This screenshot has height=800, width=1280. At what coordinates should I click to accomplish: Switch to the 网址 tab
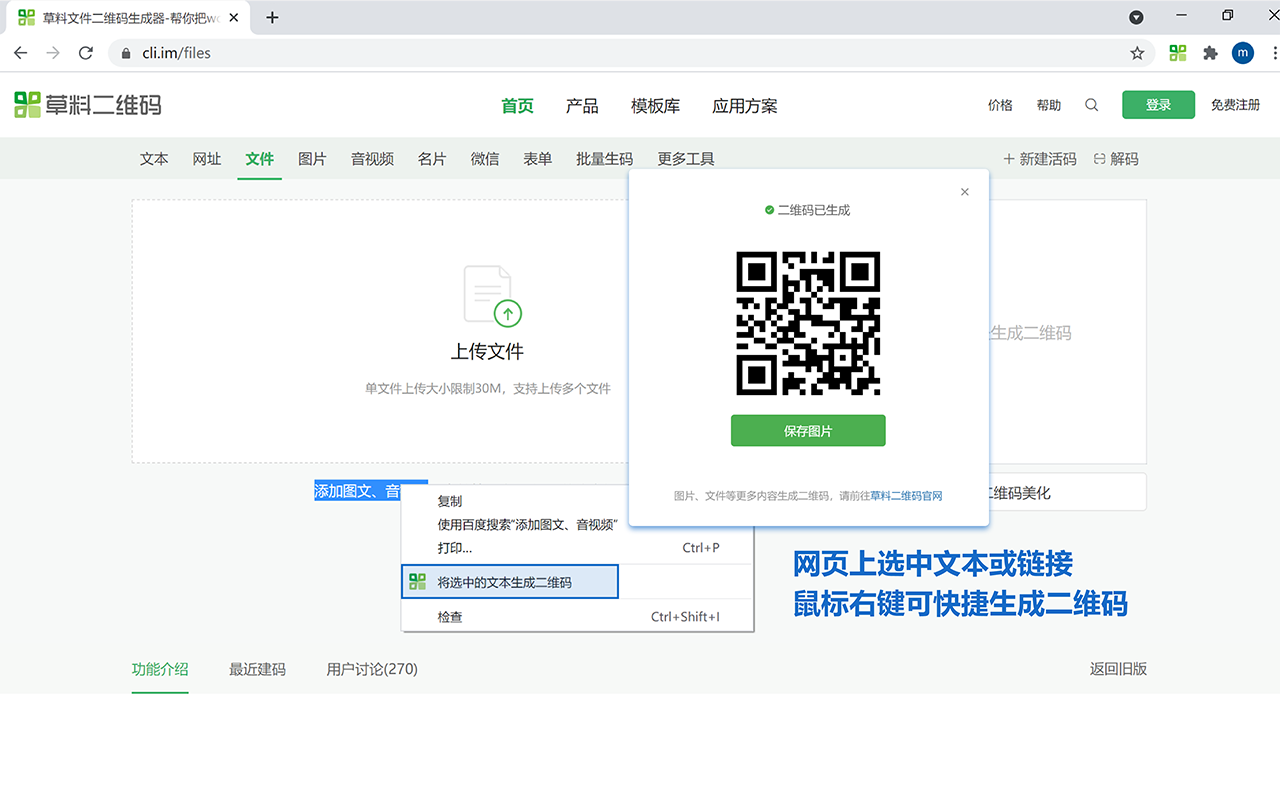[x=206, y=158]
